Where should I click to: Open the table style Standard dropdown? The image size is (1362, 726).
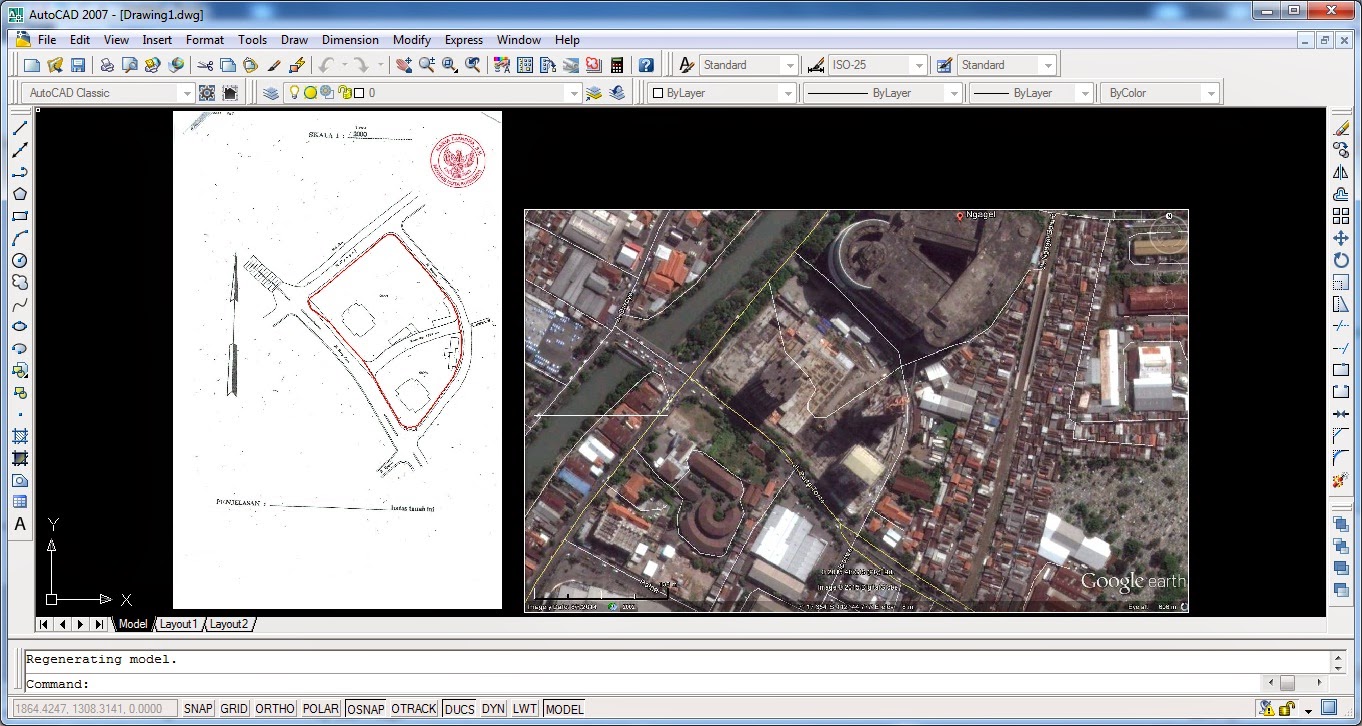coord(1048,65)
